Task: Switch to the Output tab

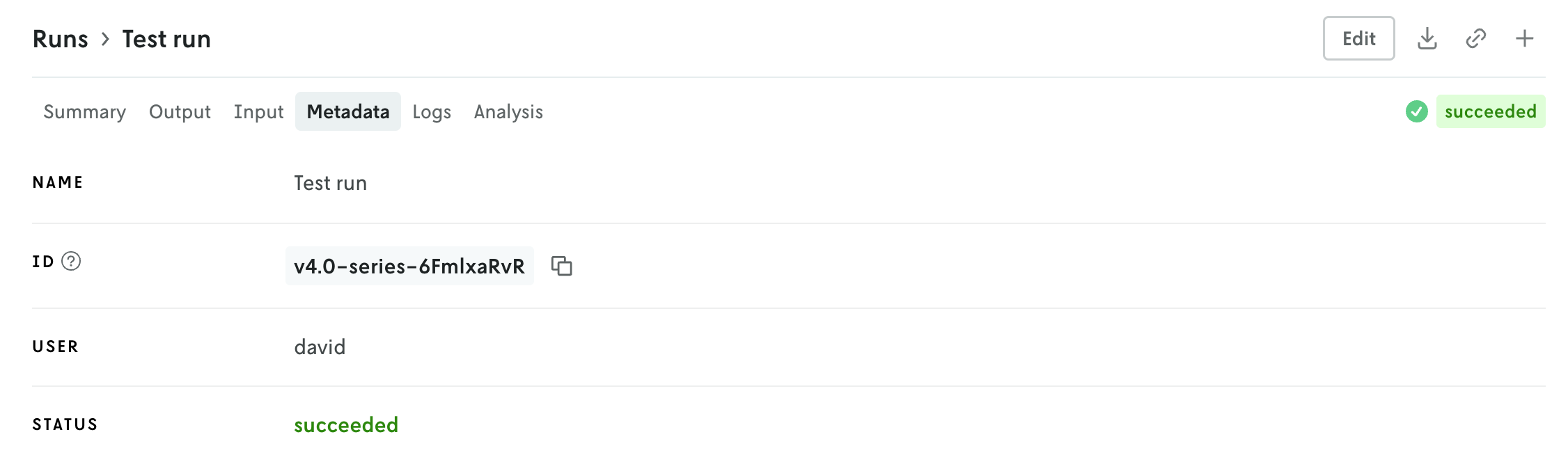Action: coord(180,112)
